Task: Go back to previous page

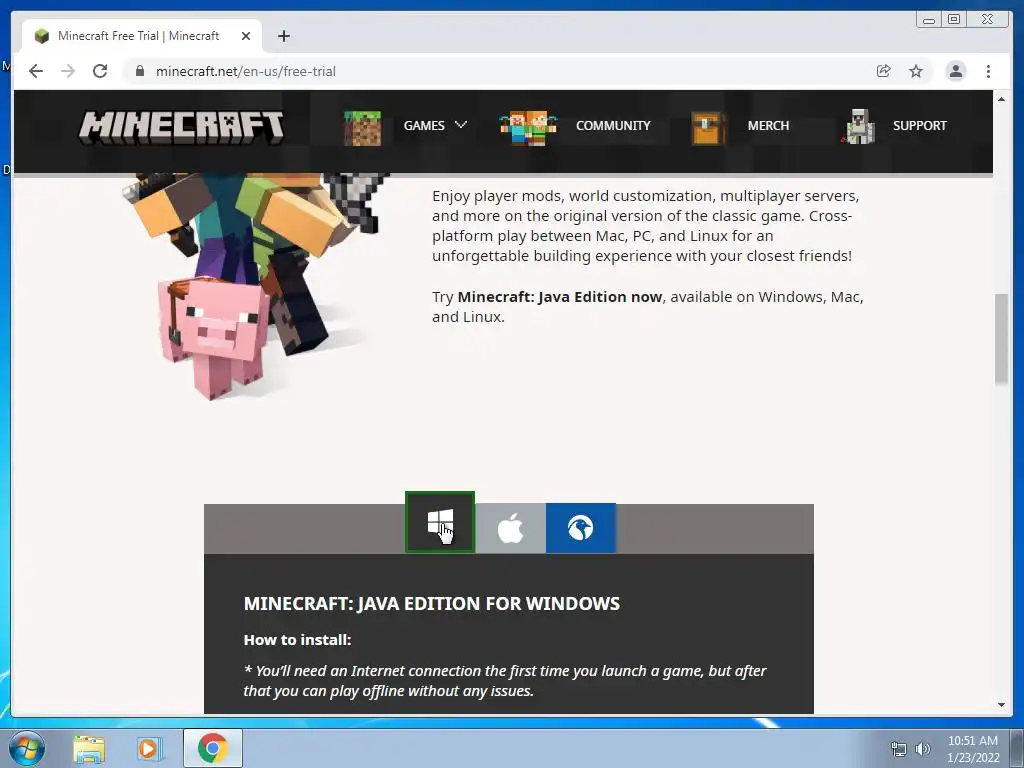Action: pos(36,71)
